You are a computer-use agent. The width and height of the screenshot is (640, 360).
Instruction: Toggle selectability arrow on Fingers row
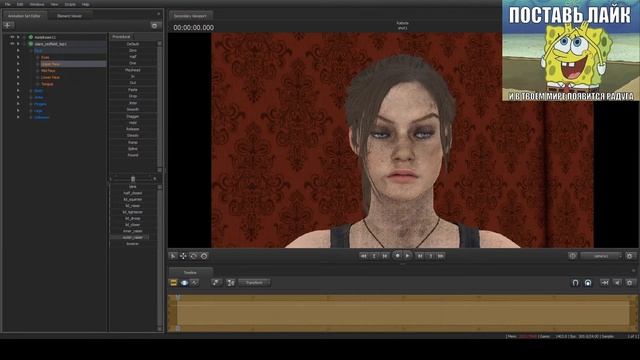[x=18, y=104]
